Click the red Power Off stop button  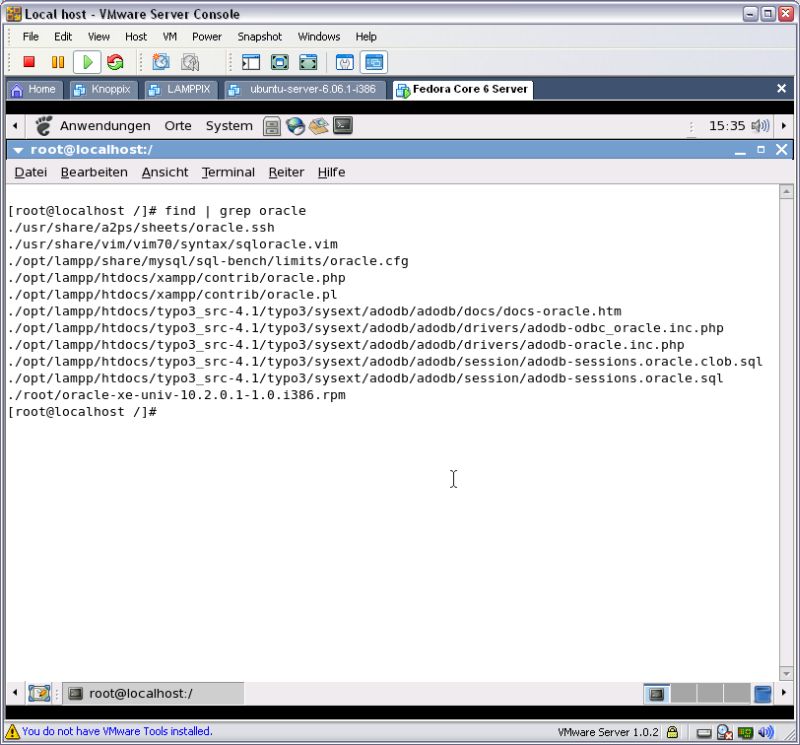pyautogui.click(x=29, y=62)
